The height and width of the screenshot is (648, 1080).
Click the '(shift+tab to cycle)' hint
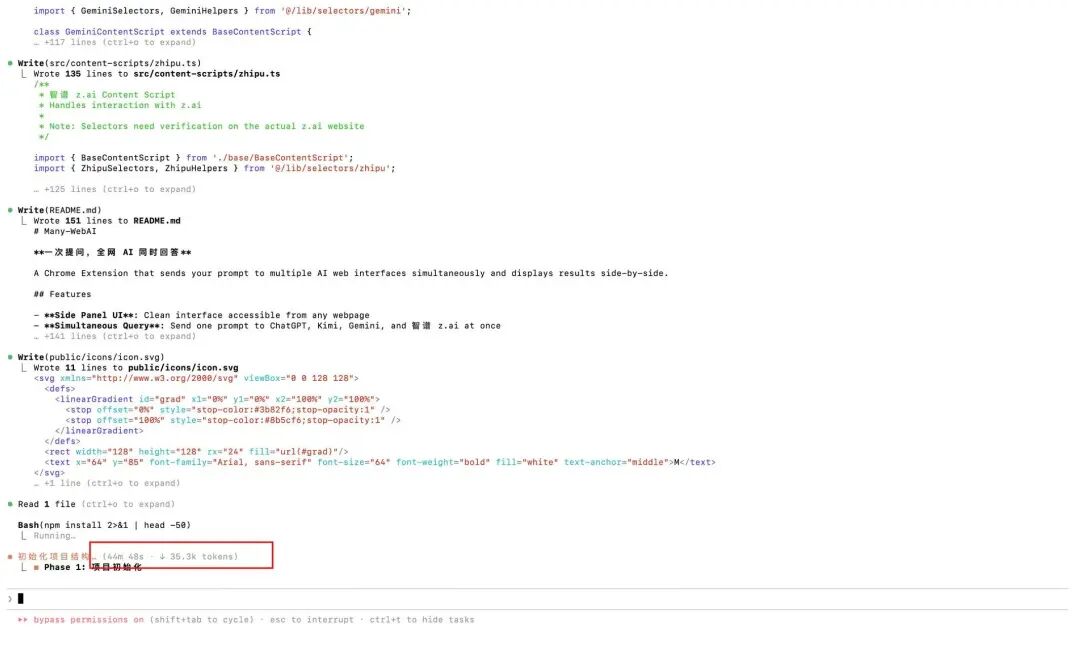click(202, 620)
